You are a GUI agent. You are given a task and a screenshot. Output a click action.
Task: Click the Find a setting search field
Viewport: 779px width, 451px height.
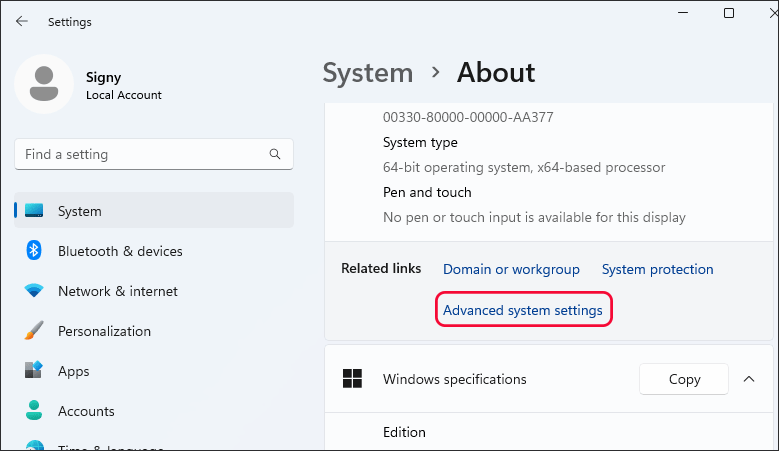pos(140,155)
